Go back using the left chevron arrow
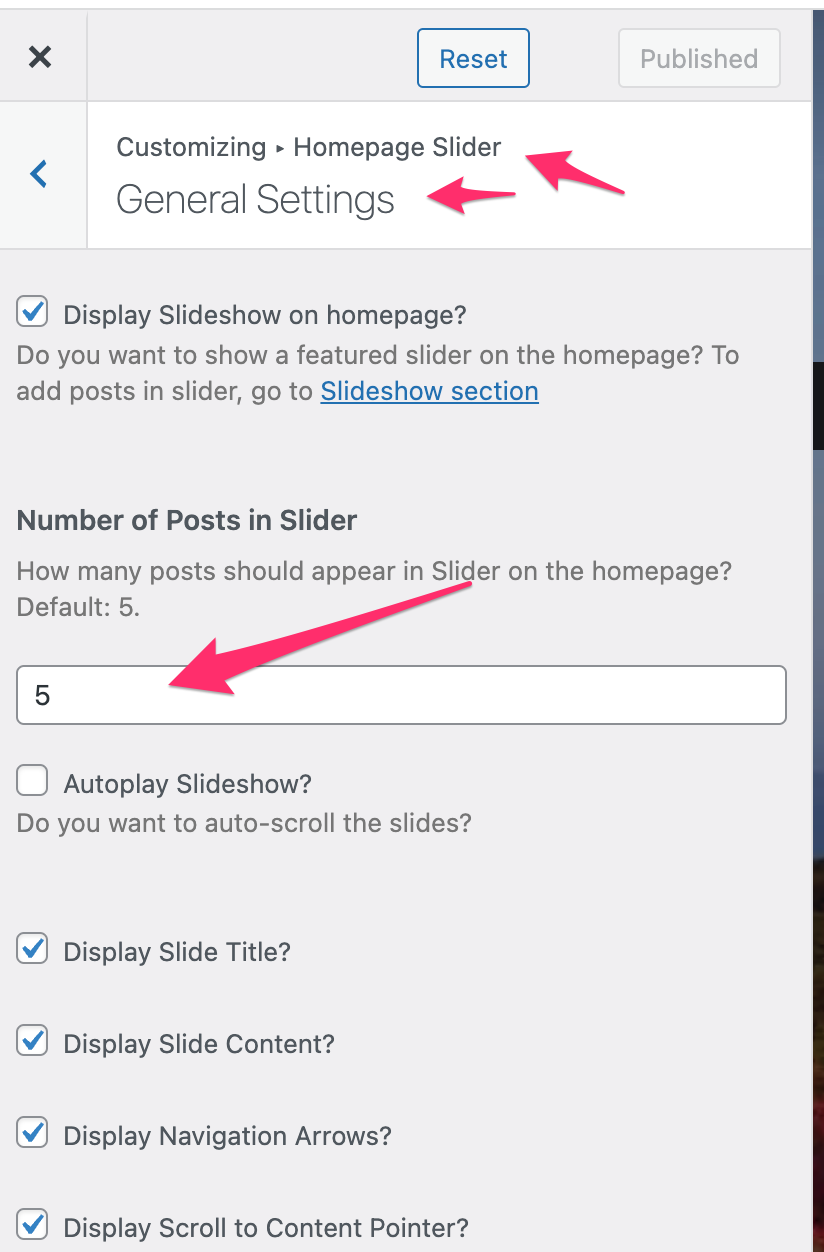 pyautogui.click(x=39, y=174)
